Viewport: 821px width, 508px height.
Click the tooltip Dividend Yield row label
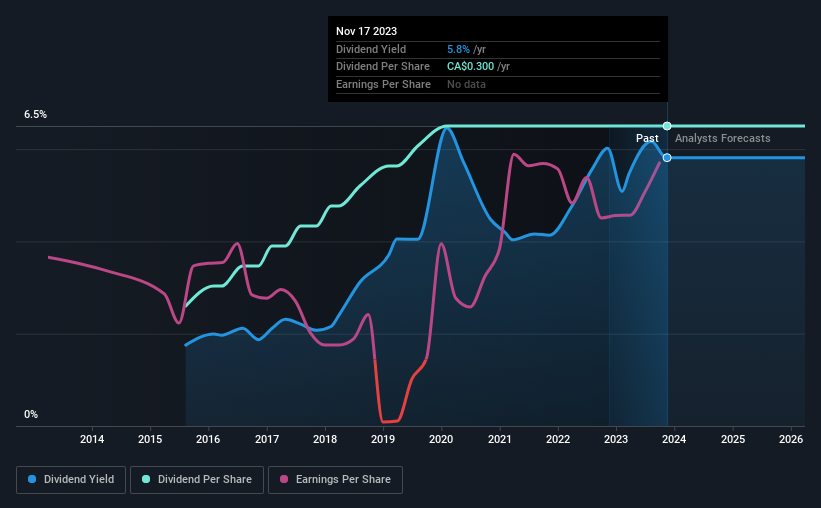[371, 49]
